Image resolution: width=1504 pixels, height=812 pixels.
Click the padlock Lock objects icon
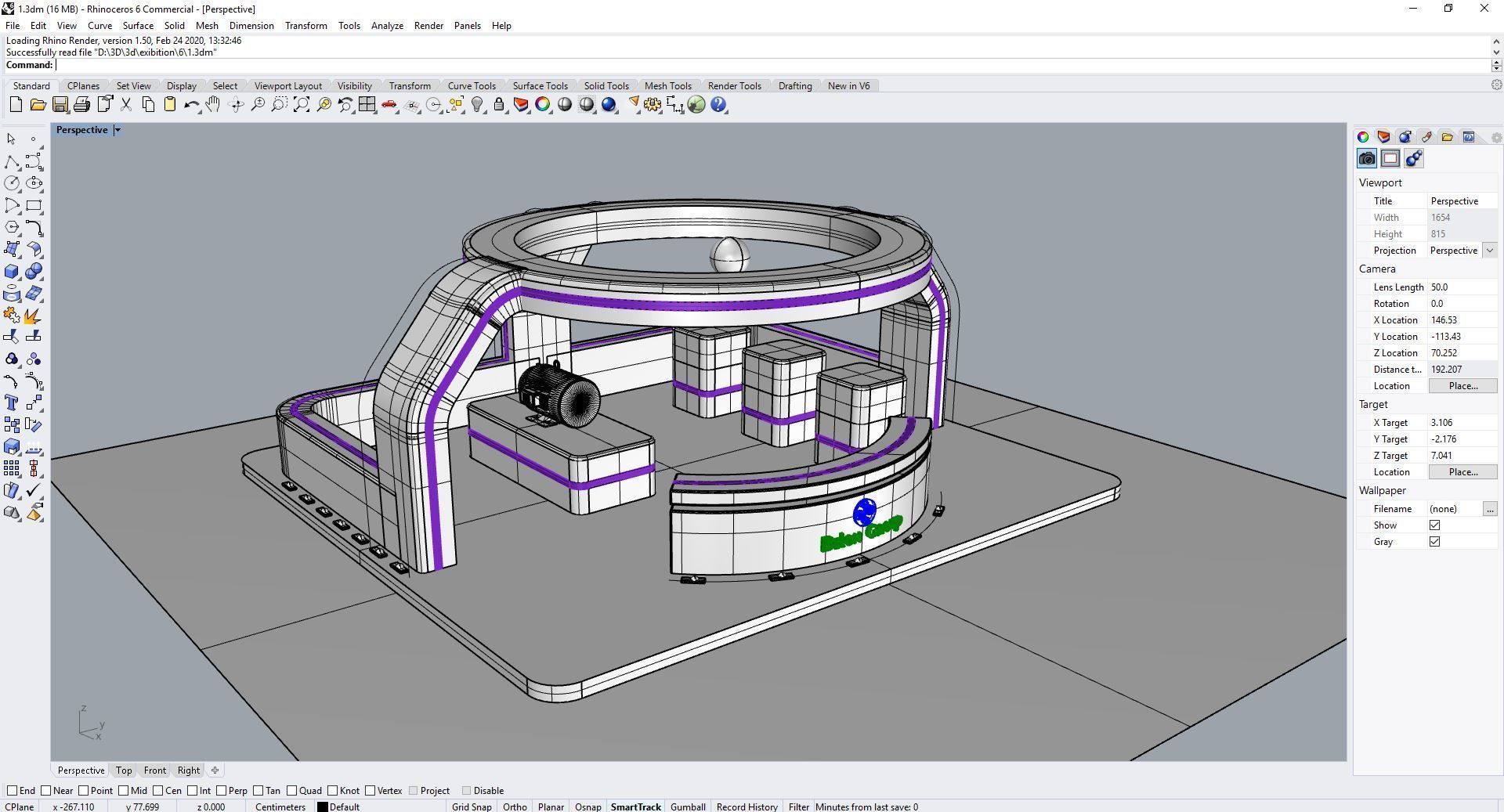click(x=499, y=105)
